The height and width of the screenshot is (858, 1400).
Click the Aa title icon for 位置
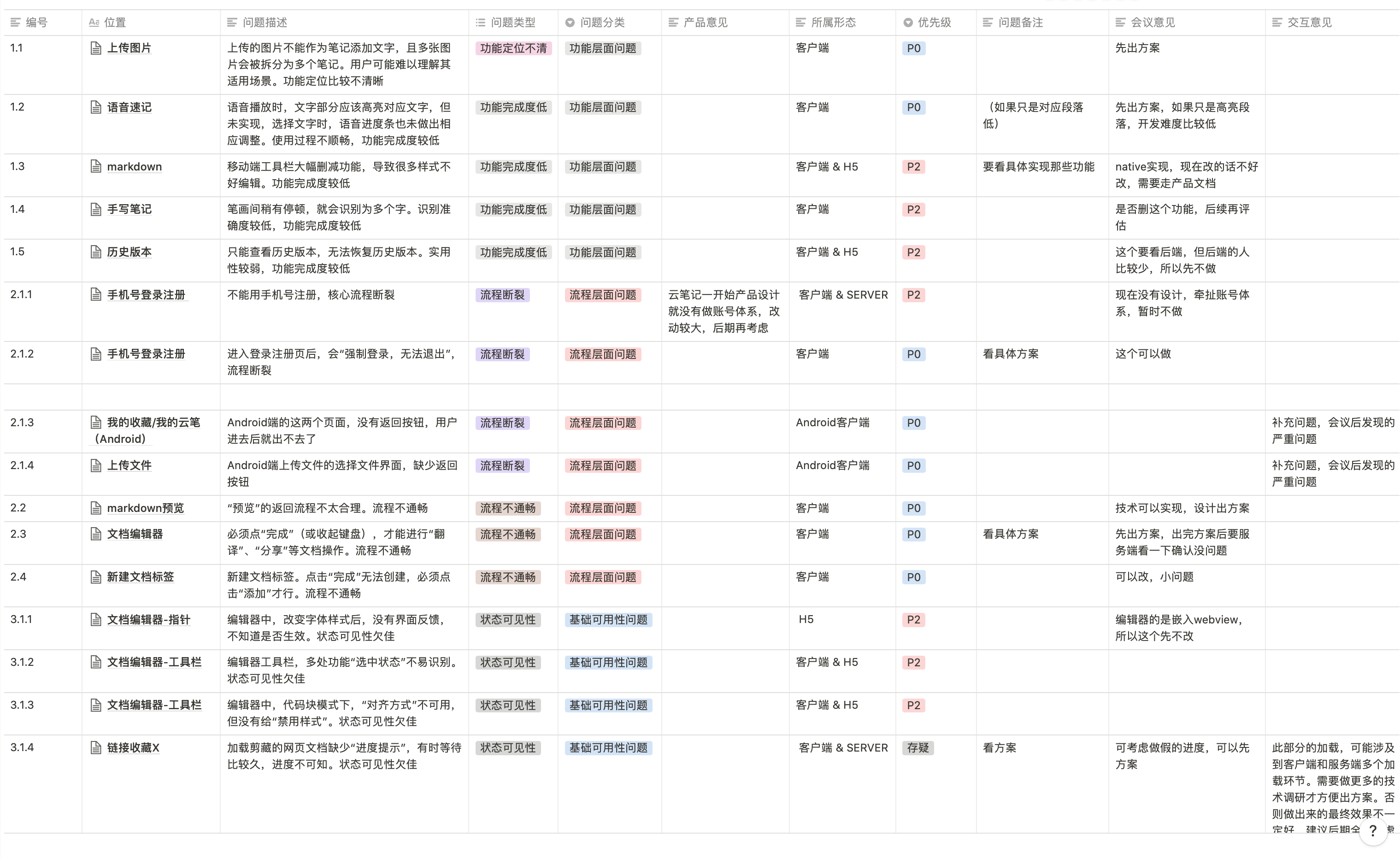point(94,22)
